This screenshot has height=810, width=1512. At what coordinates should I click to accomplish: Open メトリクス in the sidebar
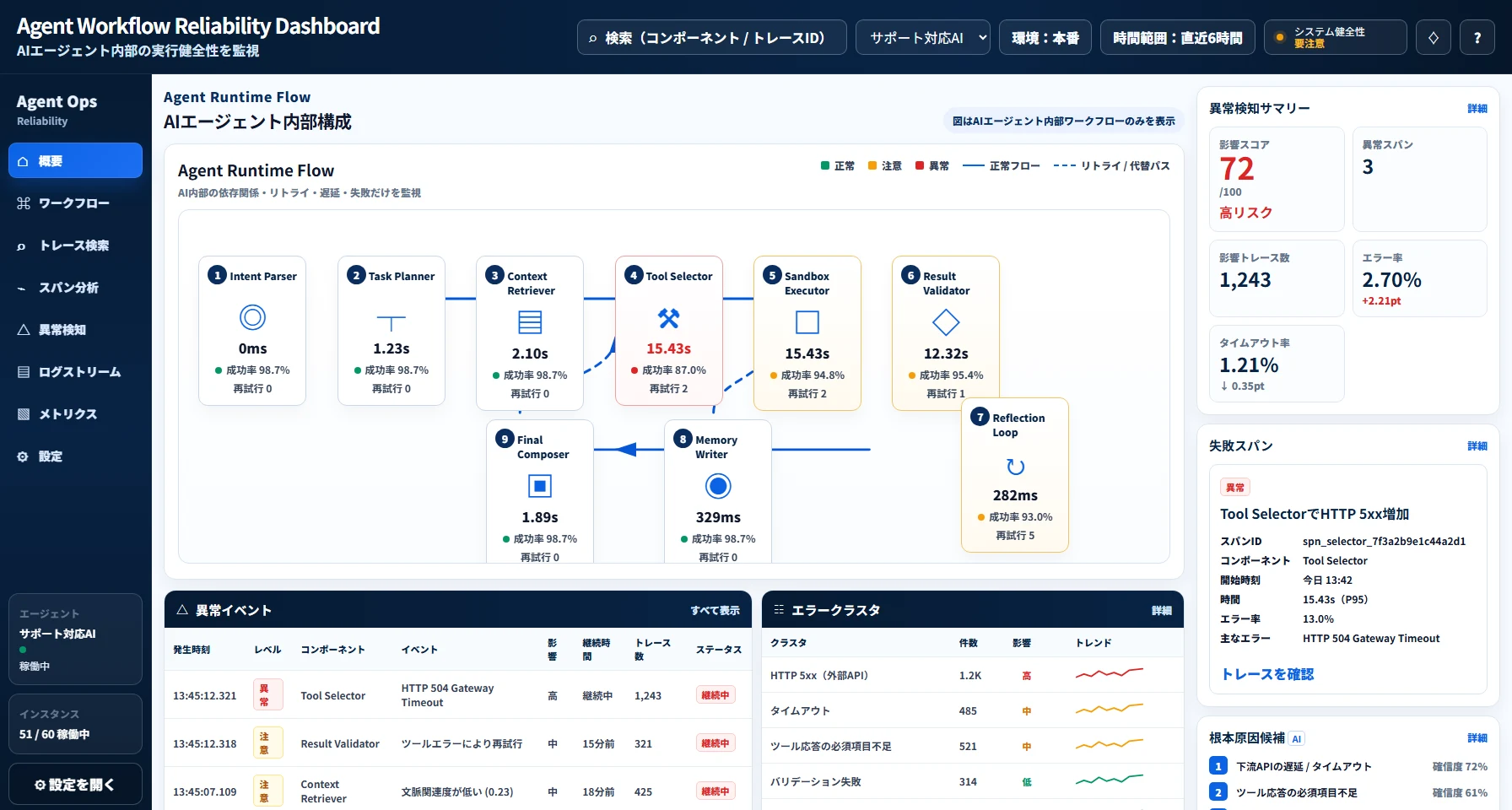pyautogui.click(x=75, y=413)
